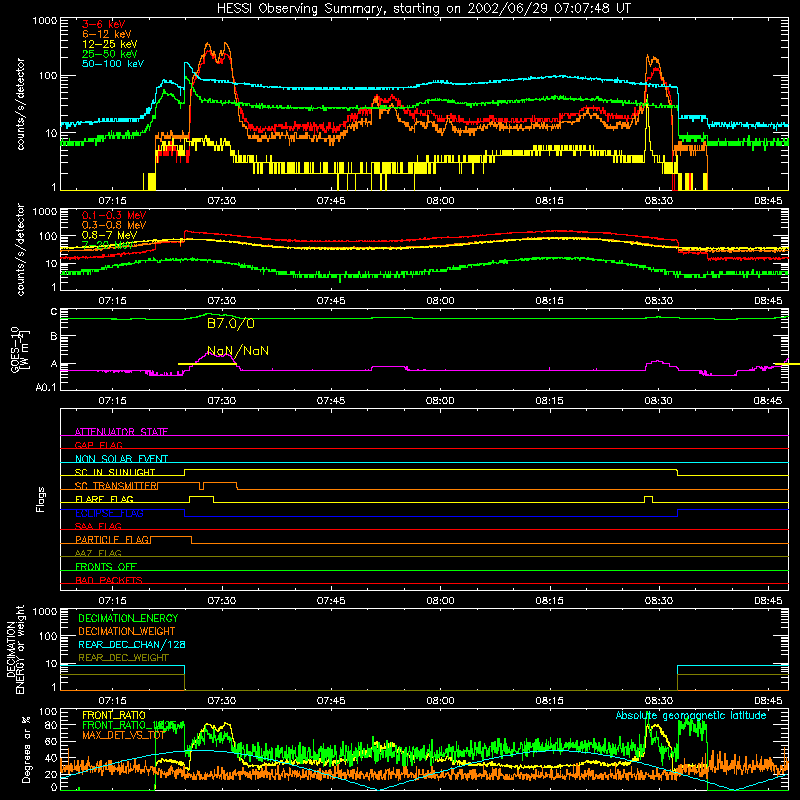Click 08:45 tick label under the decimation panel
Viewport: 800px width, 800px height.
768,701
